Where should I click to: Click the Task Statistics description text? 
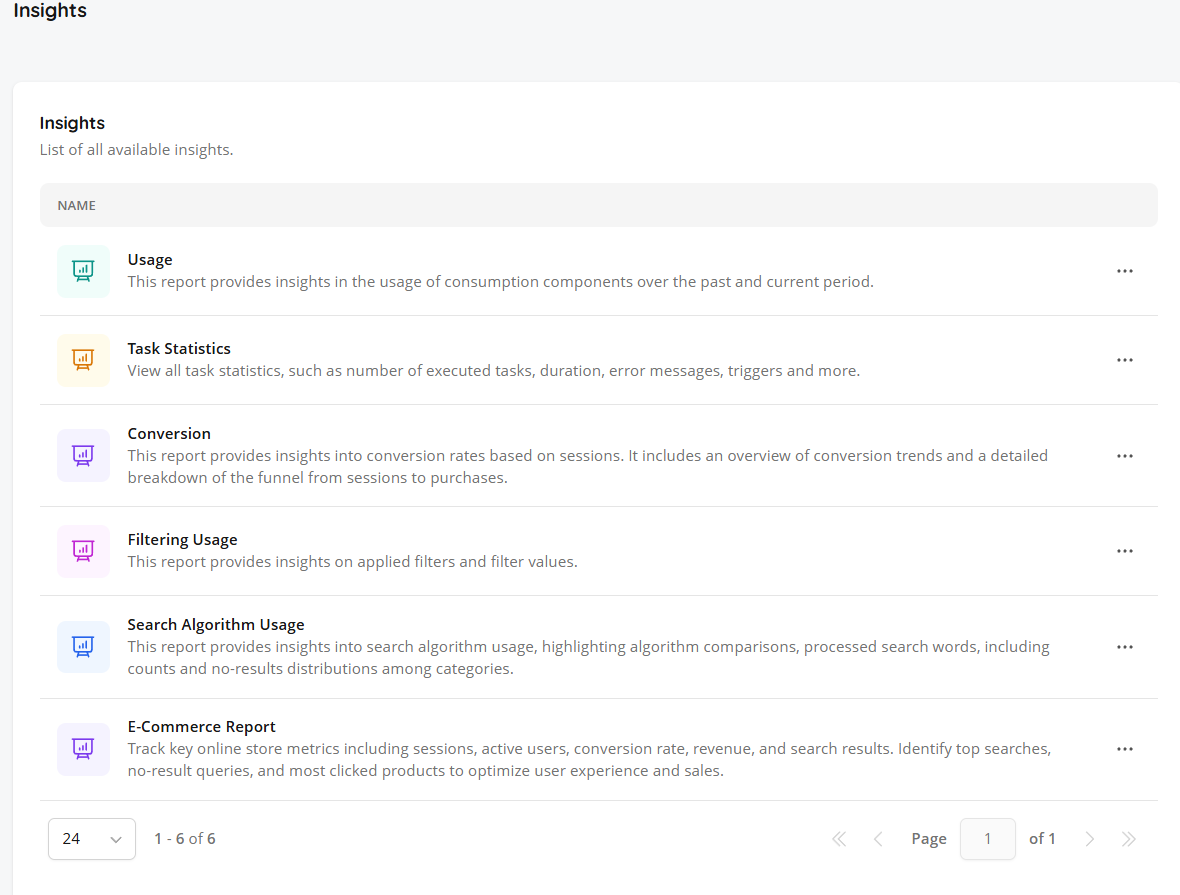point(494,370)
